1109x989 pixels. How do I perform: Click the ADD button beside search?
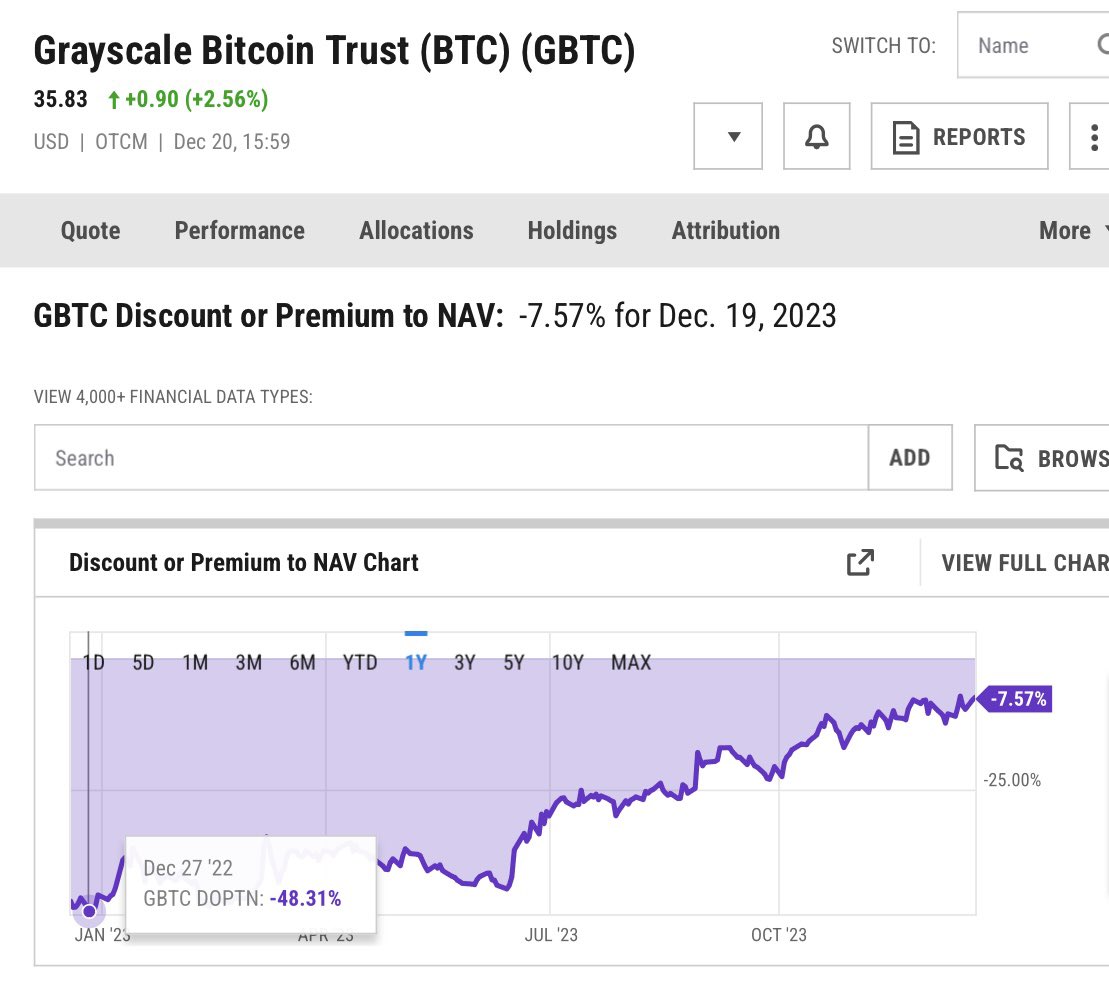(x=910, y=458)
